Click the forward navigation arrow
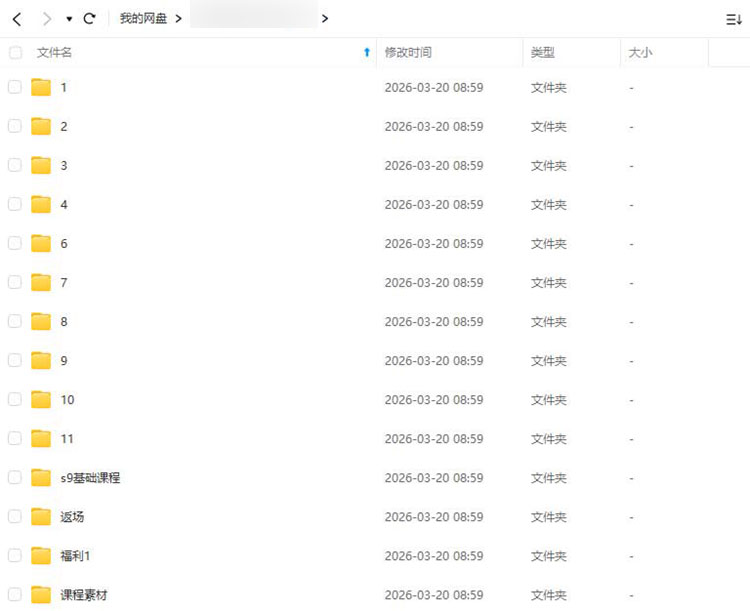The height and width of the screenshot is (611, 750). click(46, 18)
